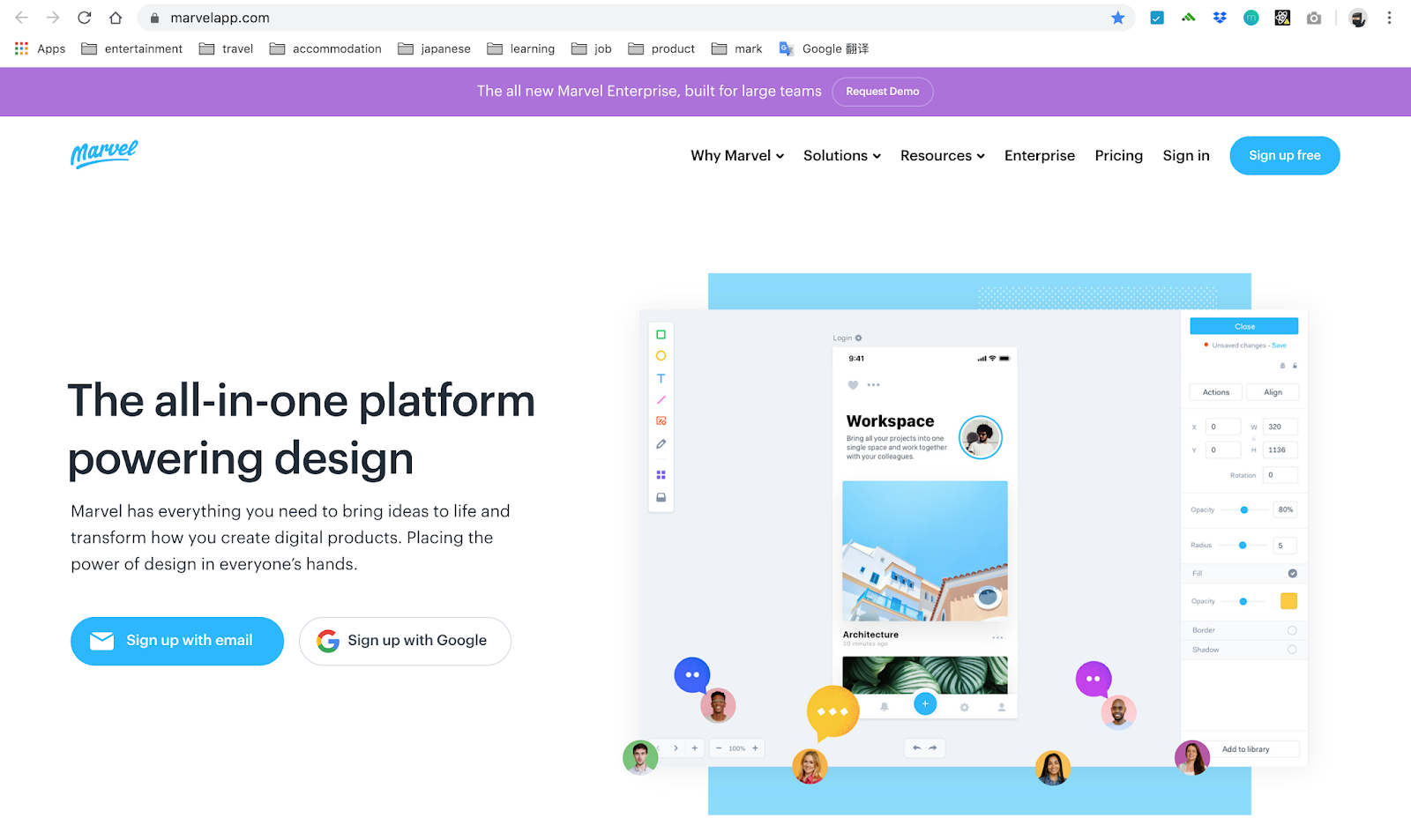The image size is (1411, 840).
Task: Open the accommodation bookmark folder
Action: click(325, 48)
